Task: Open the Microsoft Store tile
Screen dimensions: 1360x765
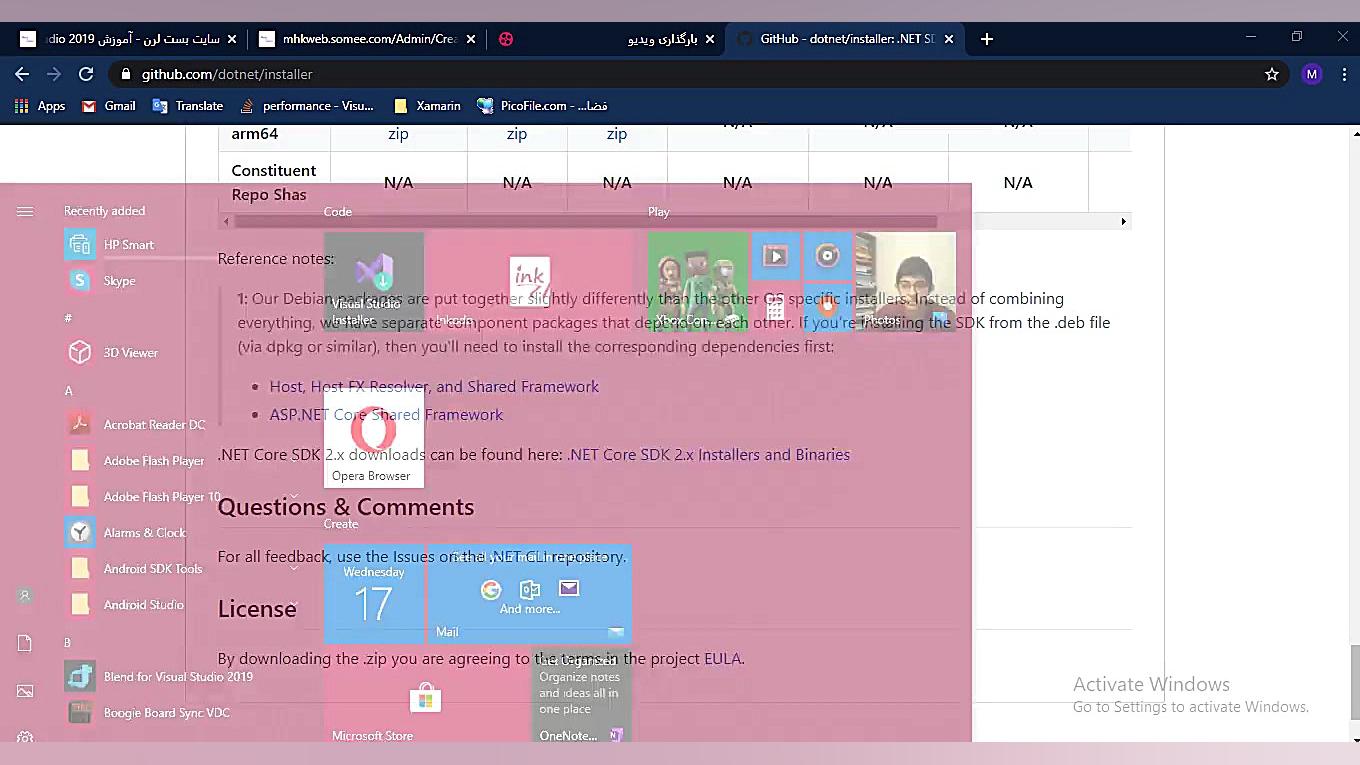Action: tap(426, 695)
